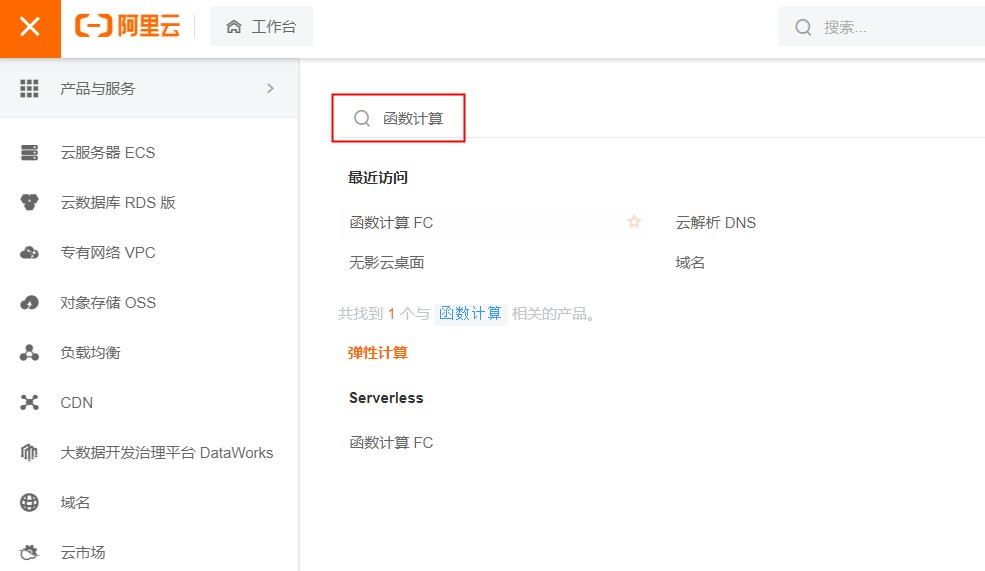Click the Serverless subcategory heading
This screenshot has width=985, height=571.
[386, 398]
